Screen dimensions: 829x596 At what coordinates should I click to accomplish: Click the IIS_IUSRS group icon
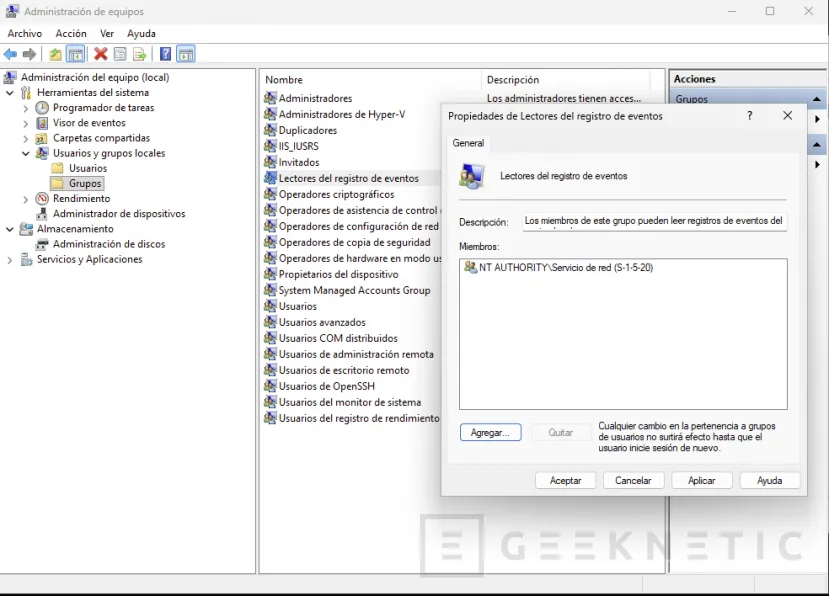270,146
